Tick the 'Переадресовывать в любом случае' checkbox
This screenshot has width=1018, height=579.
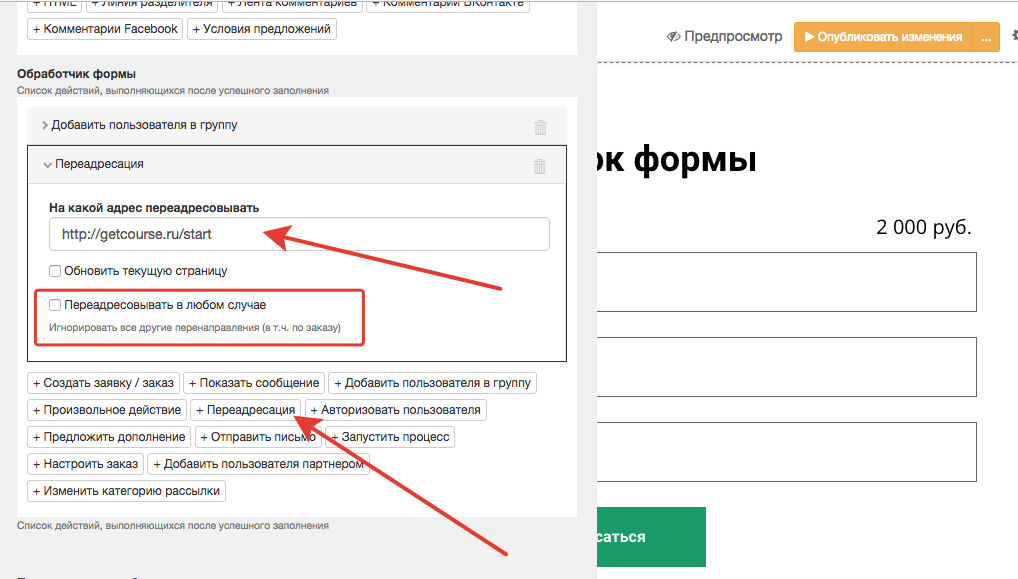(55, 305)
